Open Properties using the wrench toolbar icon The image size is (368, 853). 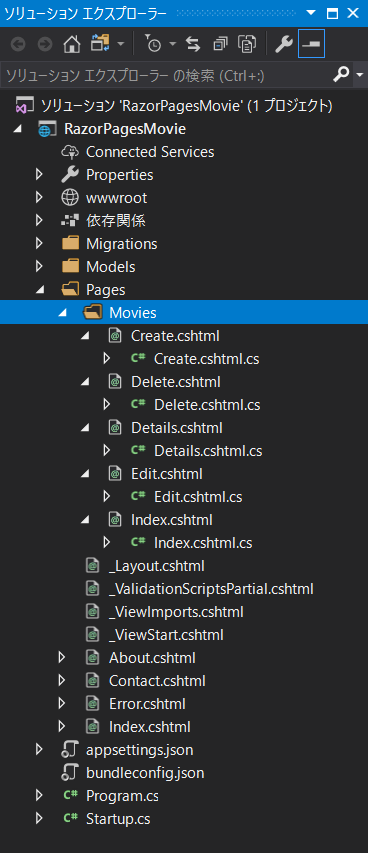(284, 45)
